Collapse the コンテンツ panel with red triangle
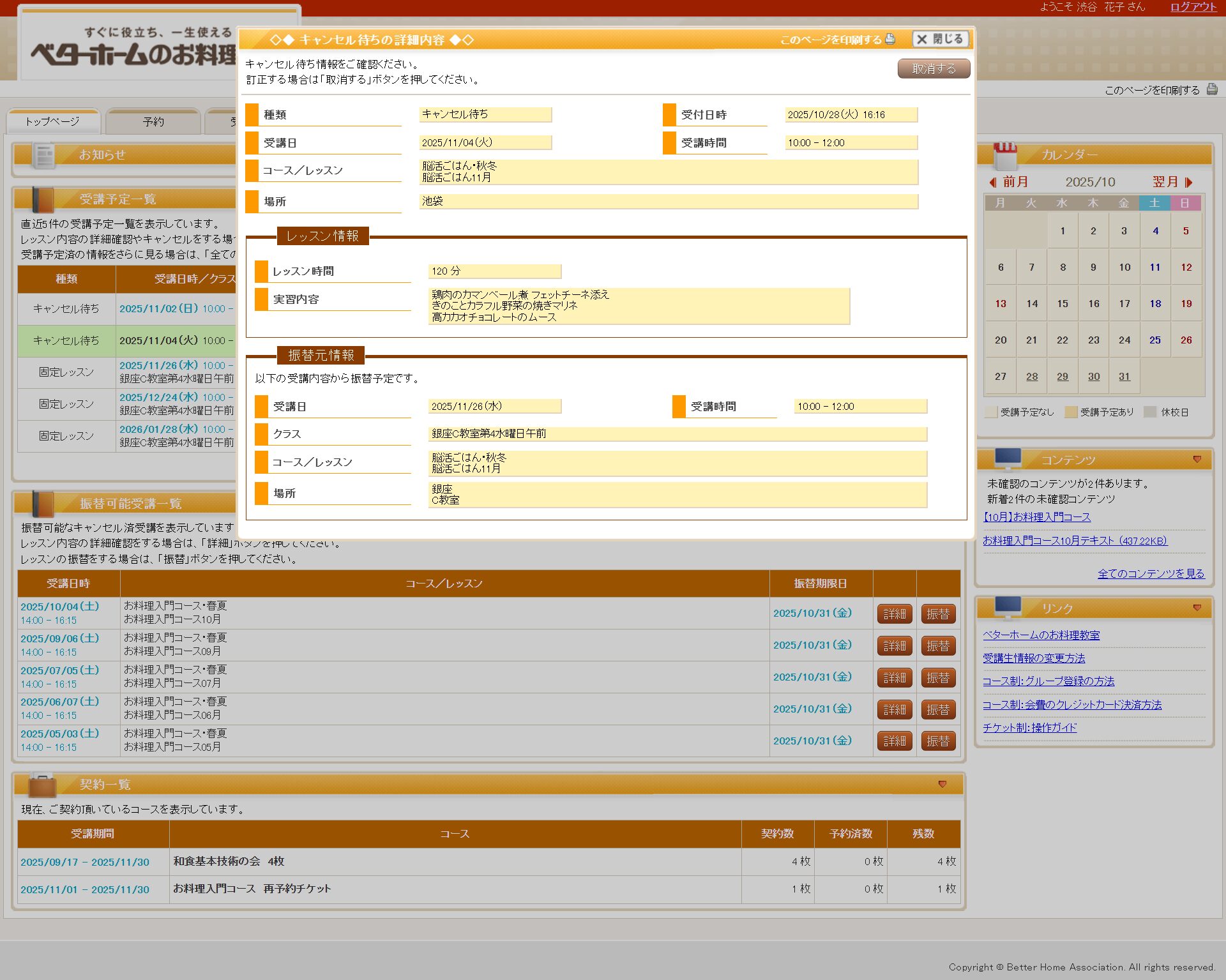The height and width of the screenshot is (980, 1226). point(1197,459)
